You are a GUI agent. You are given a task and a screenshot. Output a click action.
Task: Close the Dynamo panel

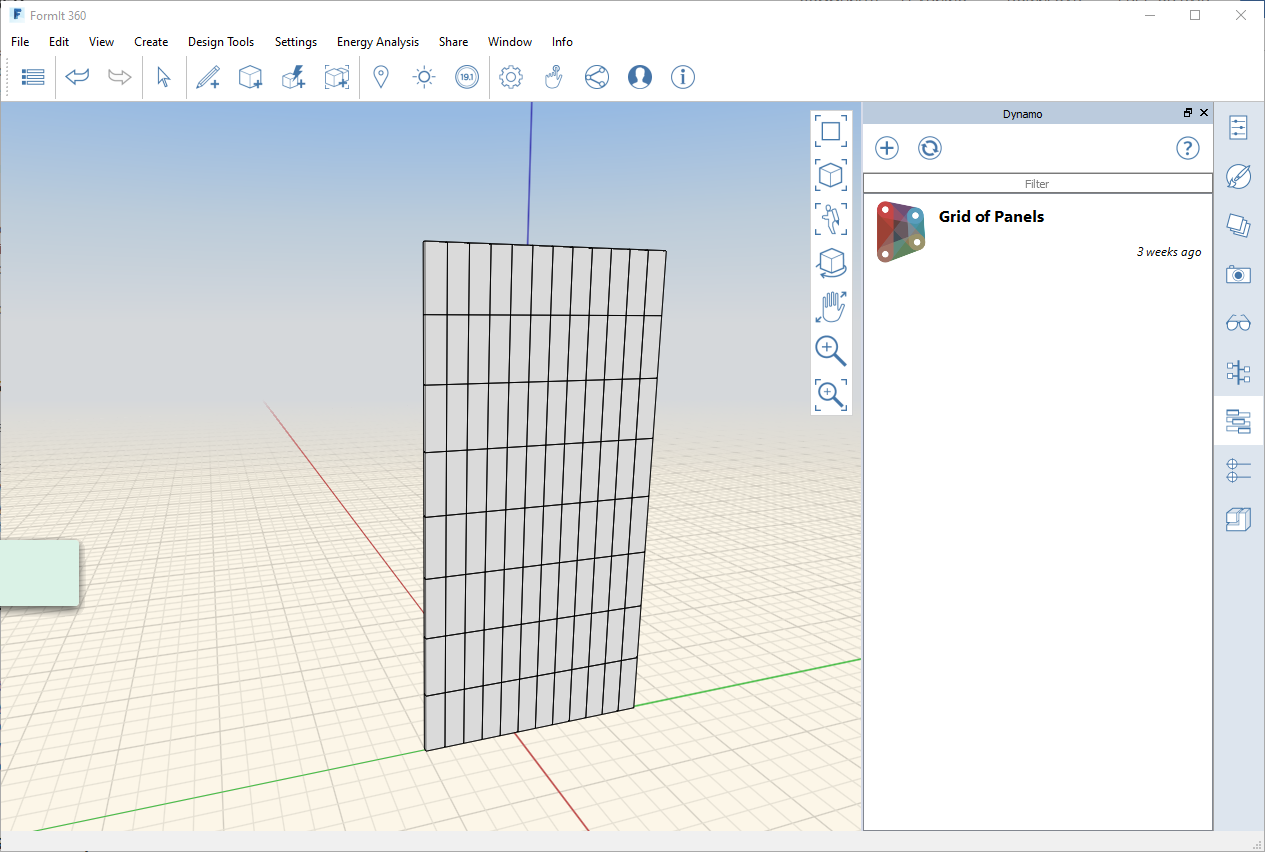pyautogui.click(x=1204, y=113)
